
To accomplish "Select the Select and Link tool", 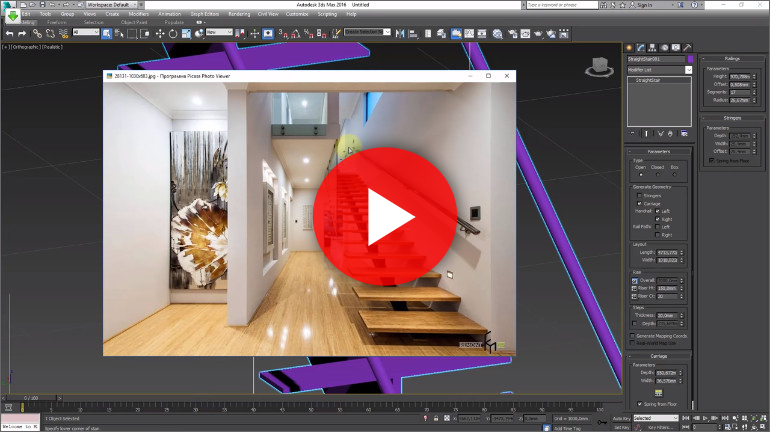I will point(37,34).
